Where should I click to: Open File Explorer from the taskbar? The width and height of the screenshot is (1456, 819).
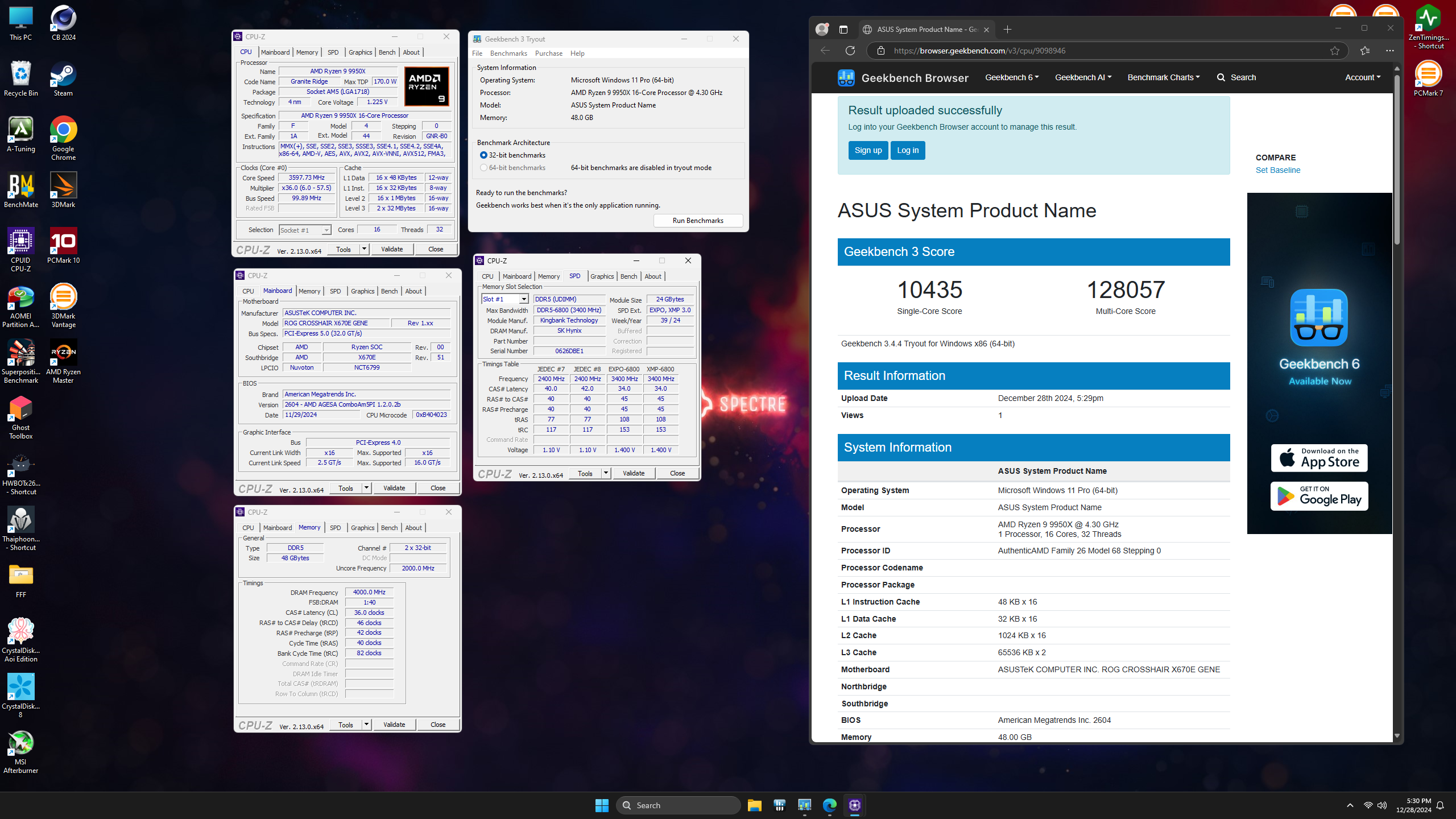[x=755, y=805]
